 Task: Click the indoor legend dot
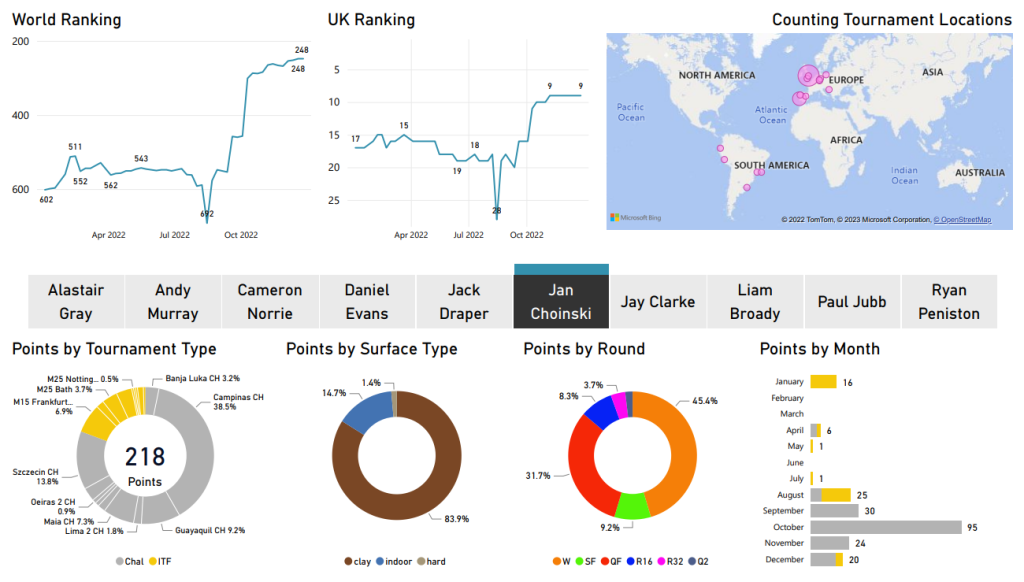tap(380, 561)
